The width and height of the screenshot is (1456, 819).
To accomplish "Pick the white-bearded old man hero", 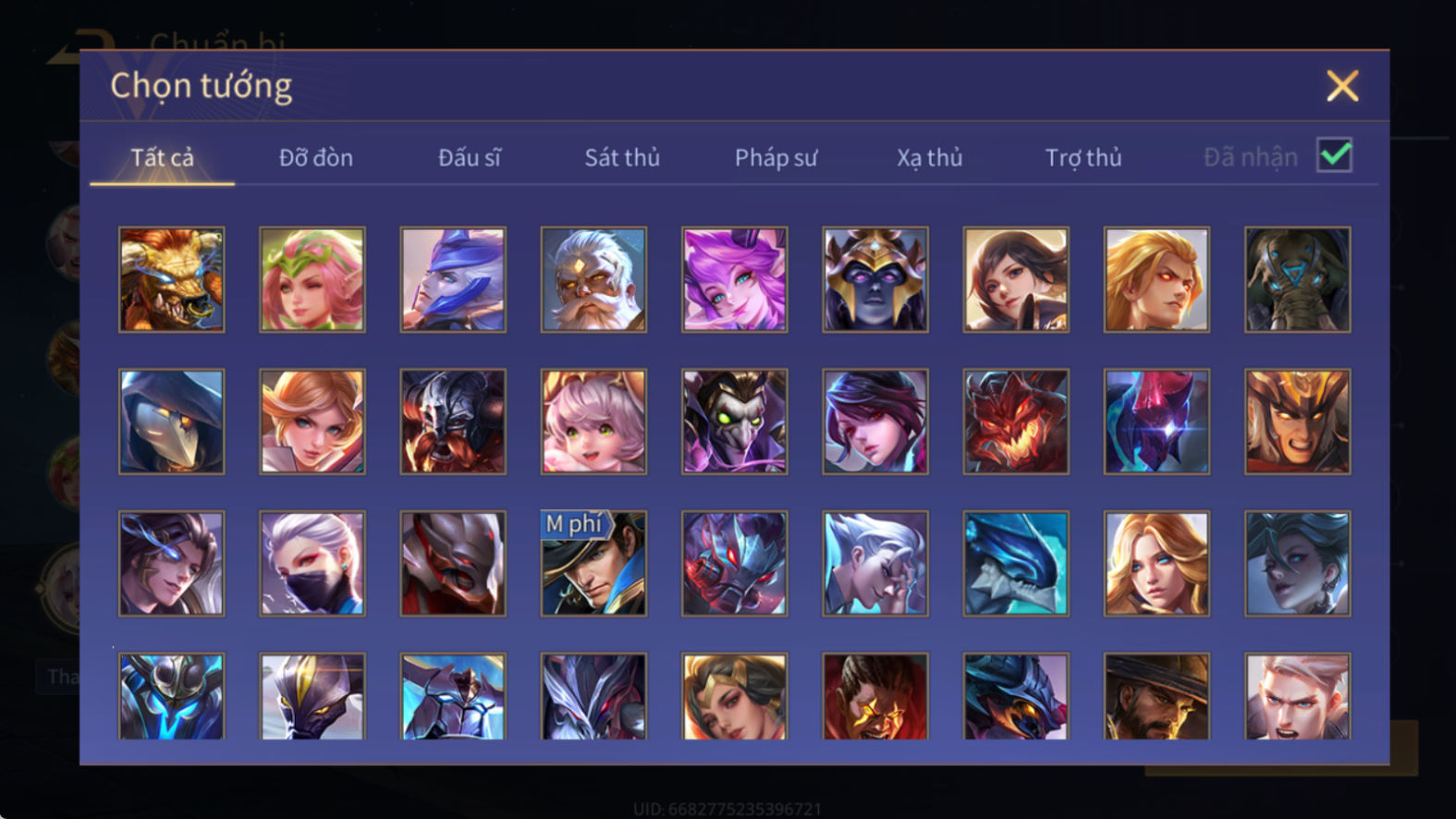I will pyautogui.click(x=593, y=279).
